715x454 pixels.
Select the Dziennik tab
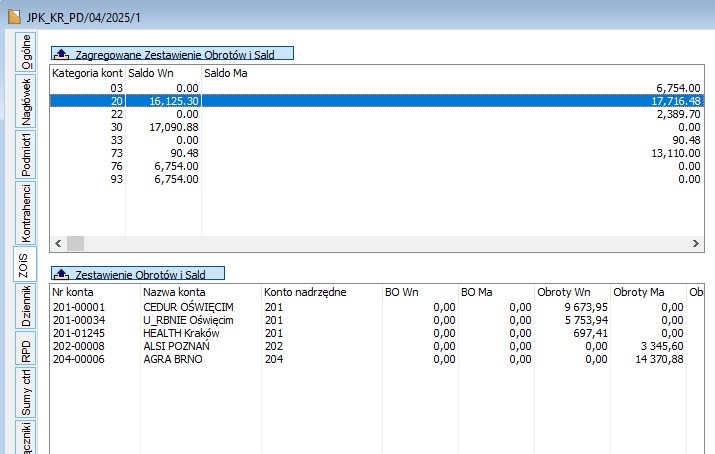(x=24, y=306)
